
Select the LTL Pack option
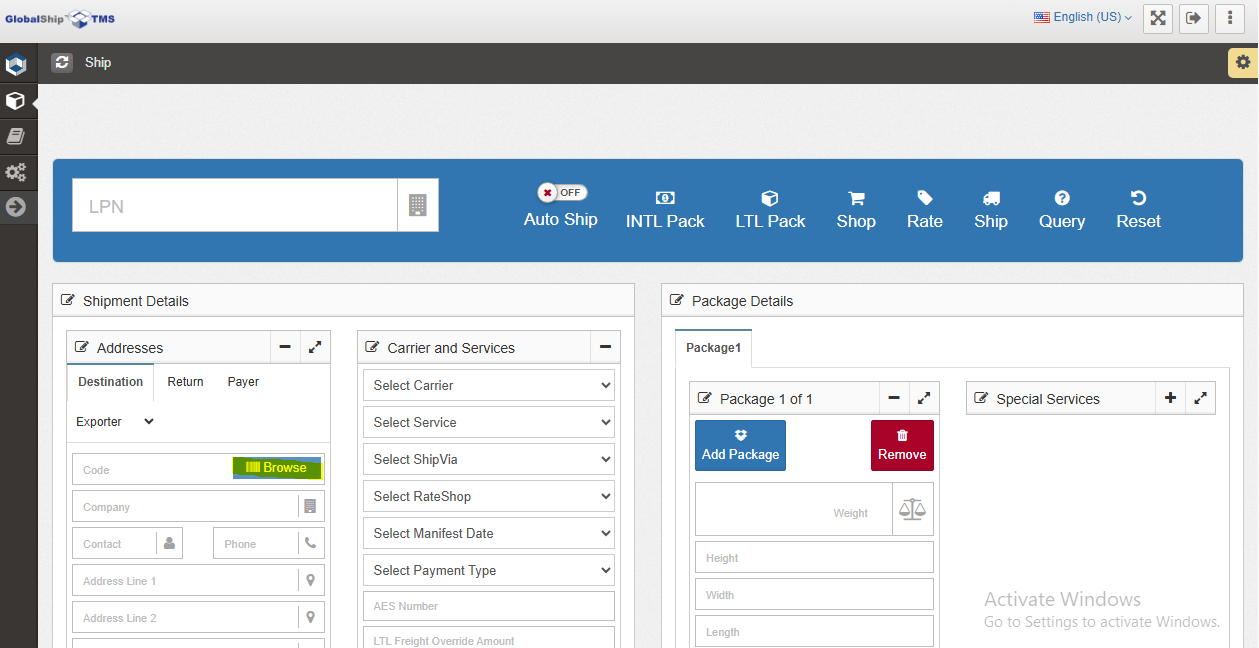tap(769, 208)
